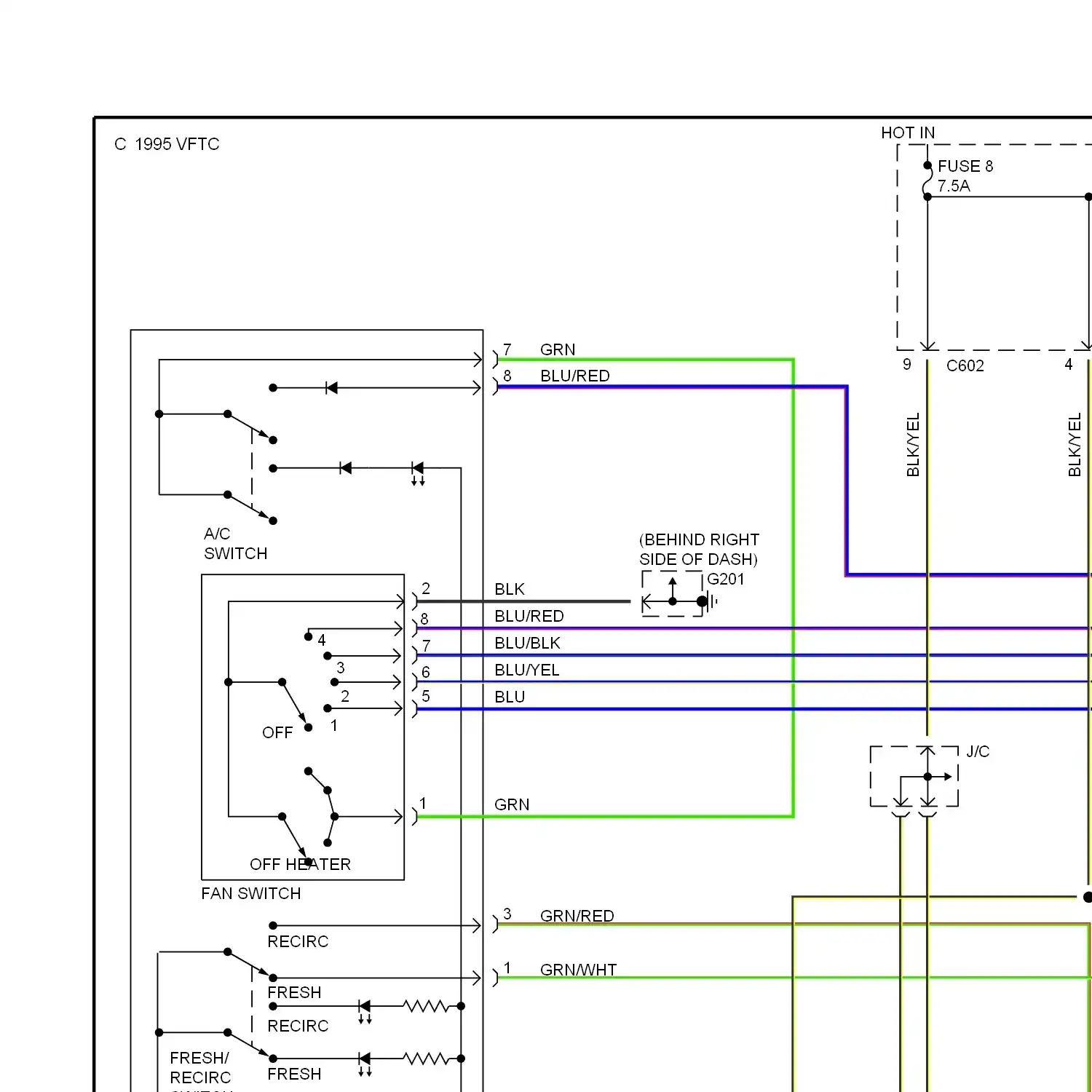Click the 'GRN/RED' wire label
1092x1092 pixels.
tap(577, 916)
